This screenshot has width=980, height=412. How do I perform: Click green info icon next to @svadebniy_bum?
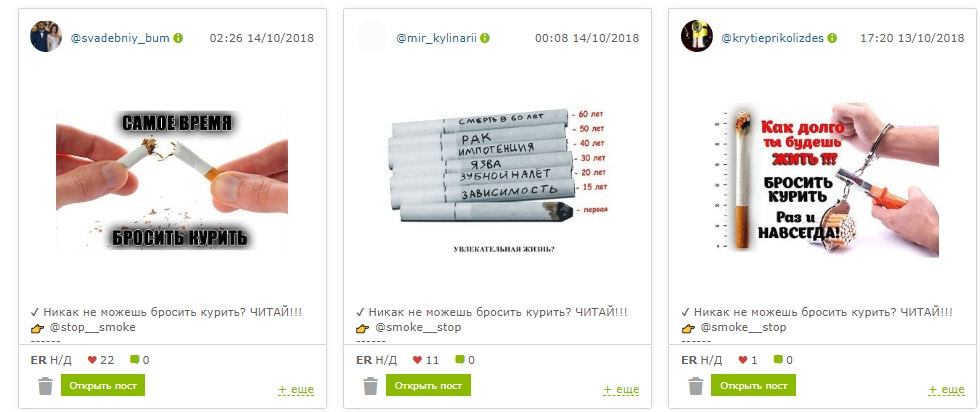click(178, 38)
